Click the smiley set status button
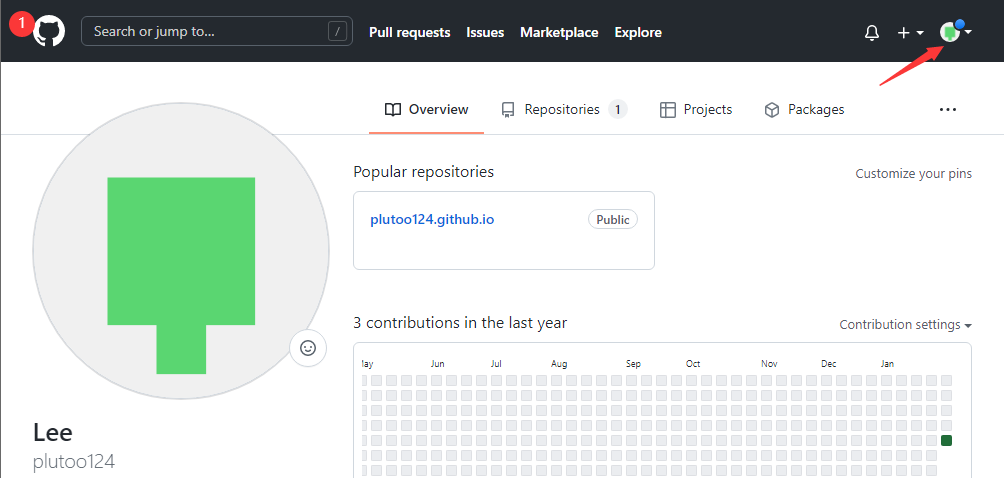 pyautogui.click(x=308, y=348)
